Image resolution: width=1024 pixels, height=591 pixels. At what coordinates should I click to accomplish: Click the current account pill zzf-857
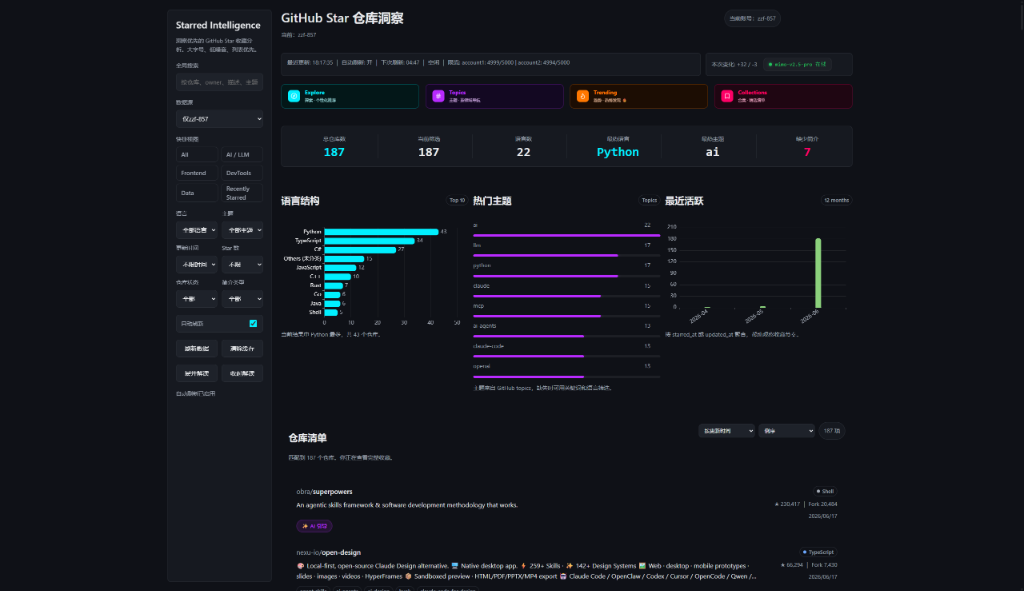752,18
